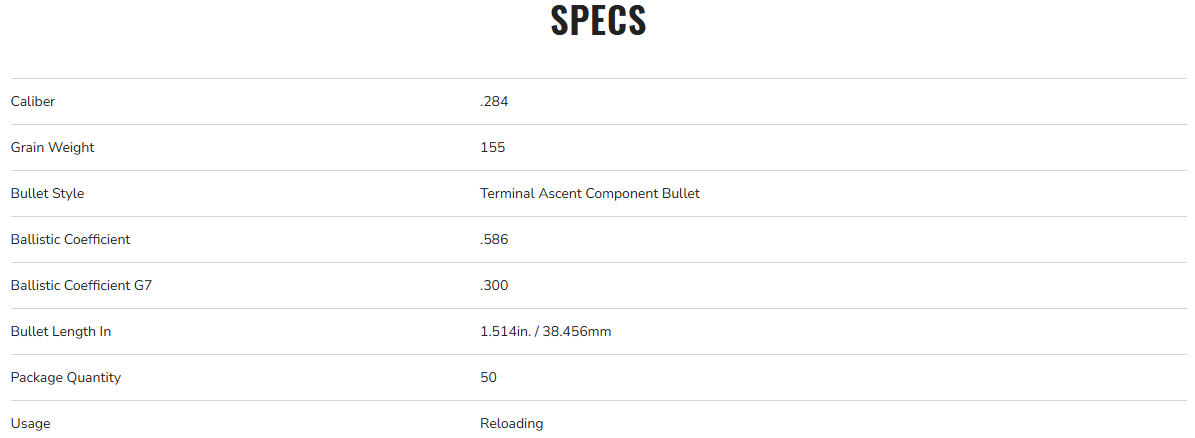1195x438 pixels.
Task: Click the Ballistic Coefficient G7 label
Action: 81,285
